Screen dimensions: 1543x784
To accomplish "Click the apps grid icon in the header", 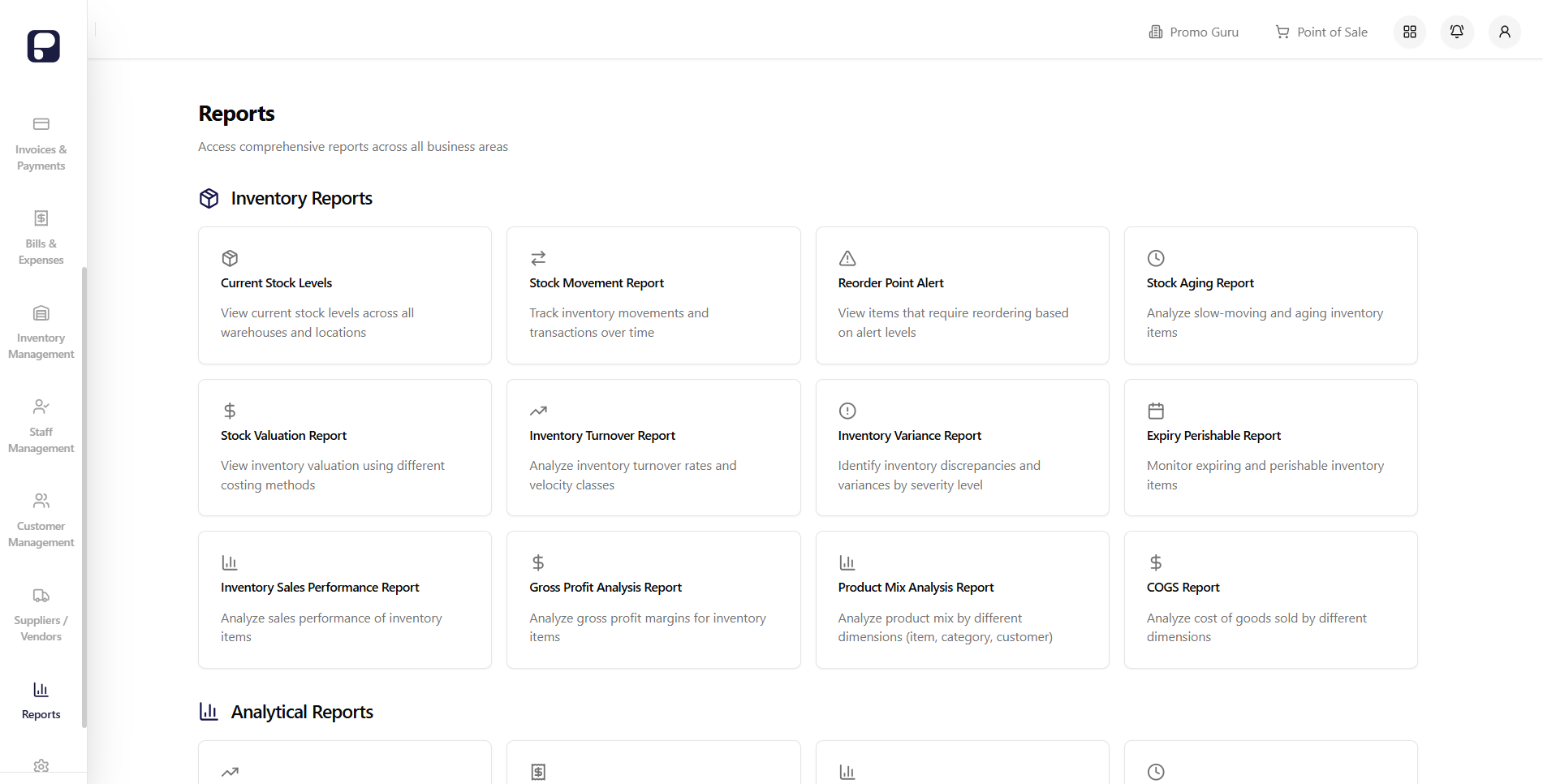I will 1410,32.
